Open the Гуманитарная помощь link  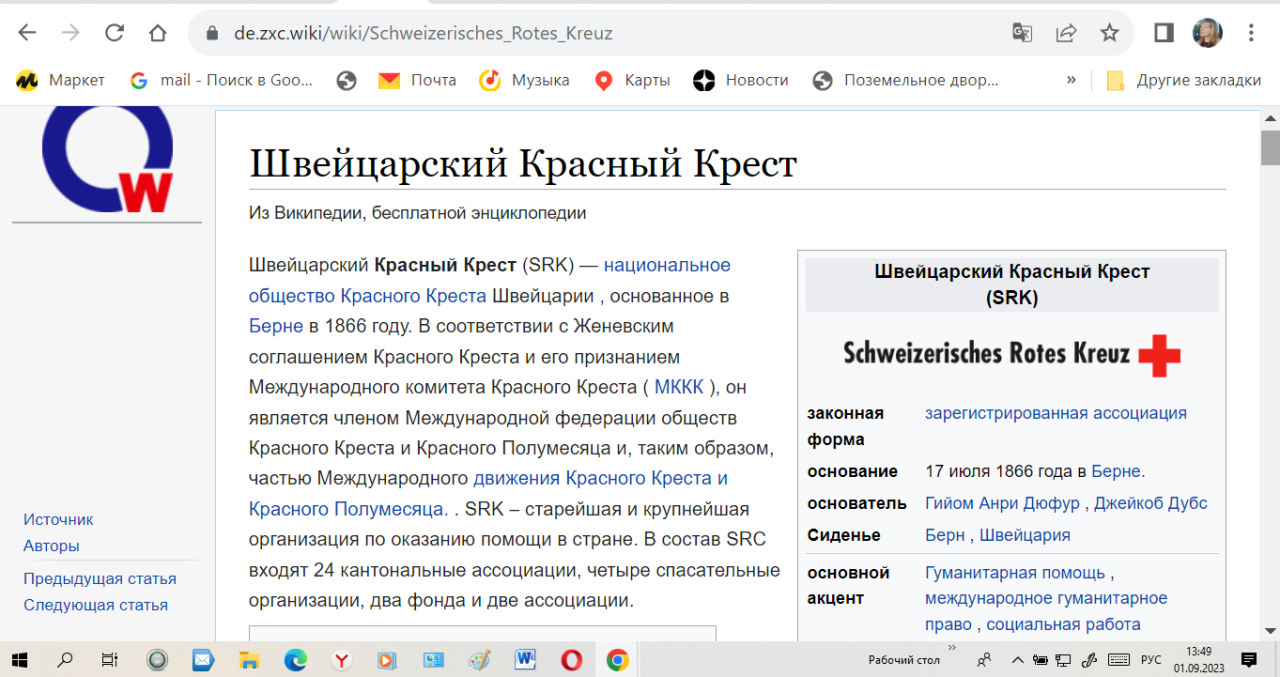tap(1015, 573)
